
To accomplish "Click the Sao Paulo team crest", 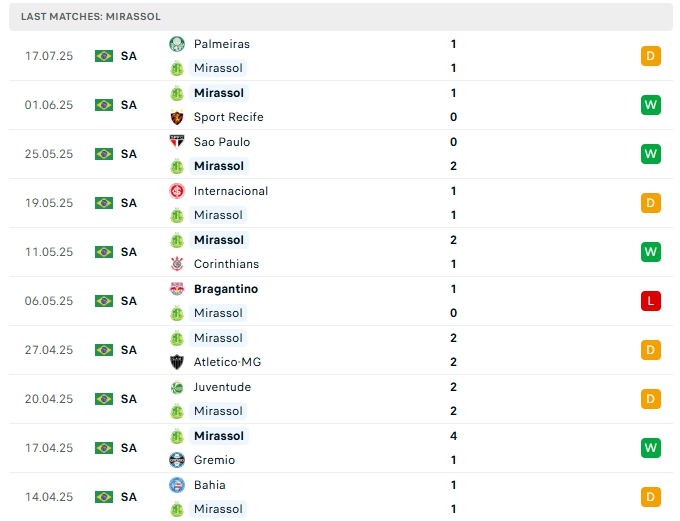I will point(177,142).
